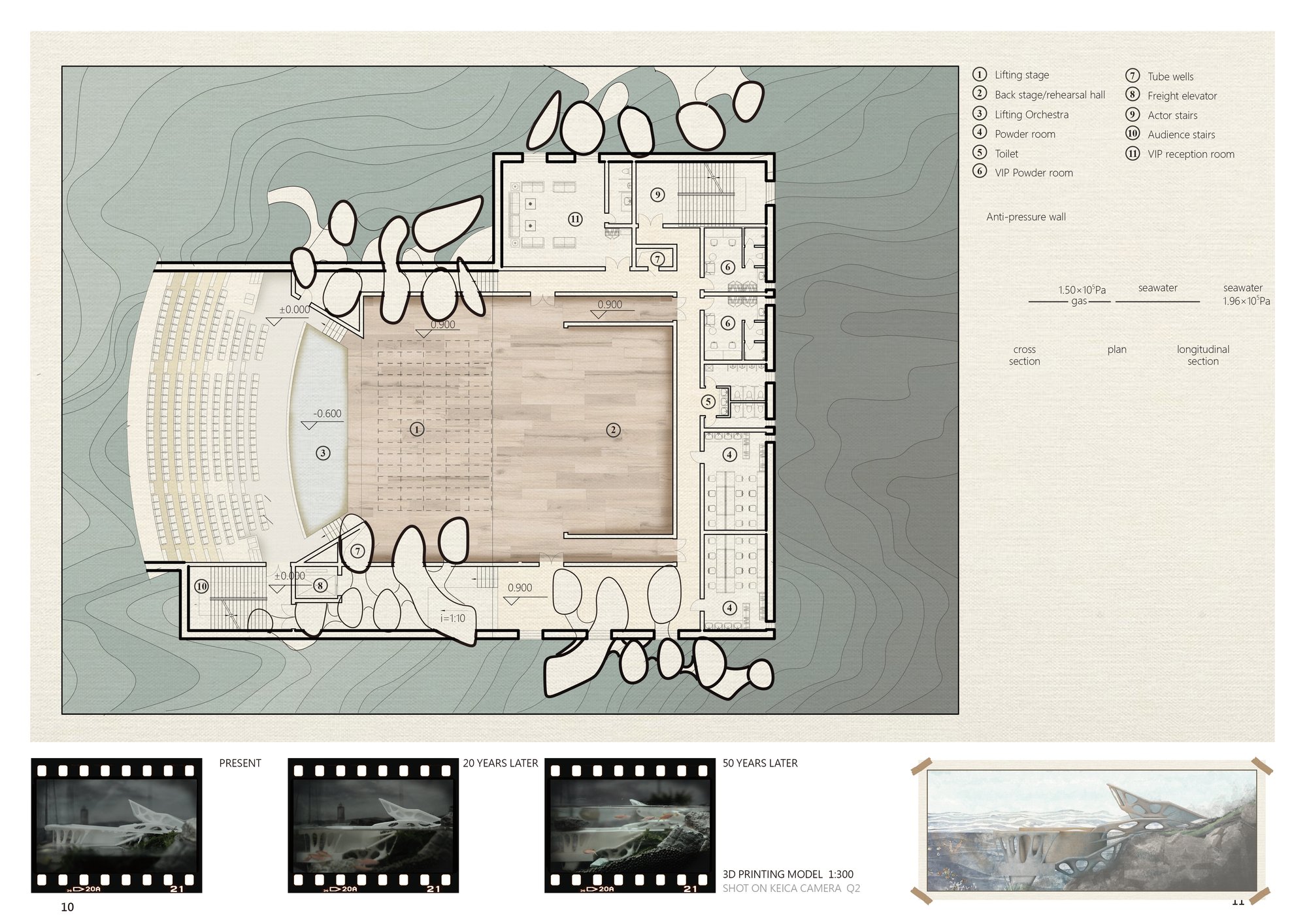Click the circled 11 icon in the legend
The width and height of the screenshot is (1307, 924).
click(x=1133, y=154)
